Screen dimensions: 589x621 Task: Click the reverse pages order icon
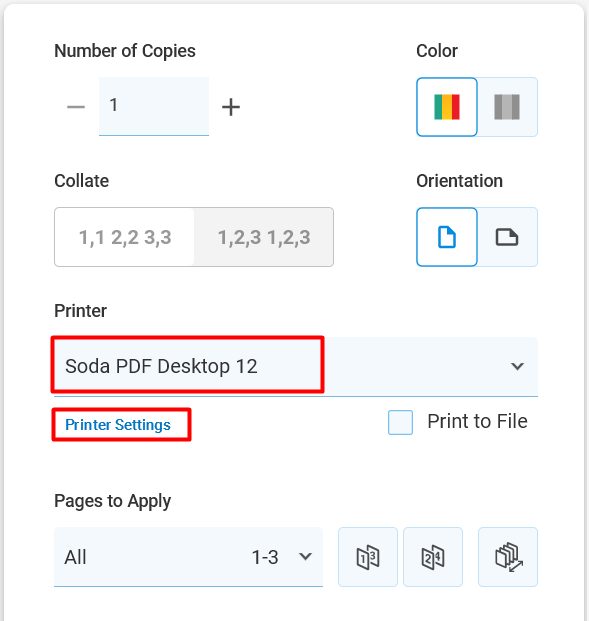coord(508,557)
